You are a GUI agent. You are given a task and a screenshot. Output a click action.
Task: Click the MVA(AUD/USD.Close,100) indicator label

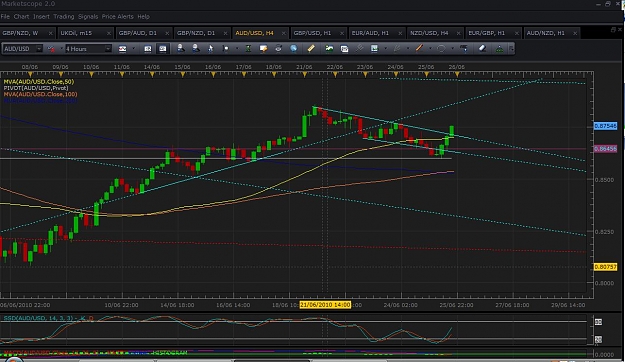point(40,94)
